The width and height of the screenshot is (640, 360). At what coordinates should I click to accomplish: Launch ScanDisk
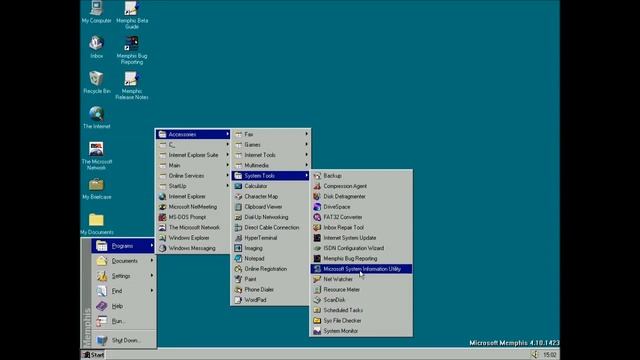click(x=361, y=300)
